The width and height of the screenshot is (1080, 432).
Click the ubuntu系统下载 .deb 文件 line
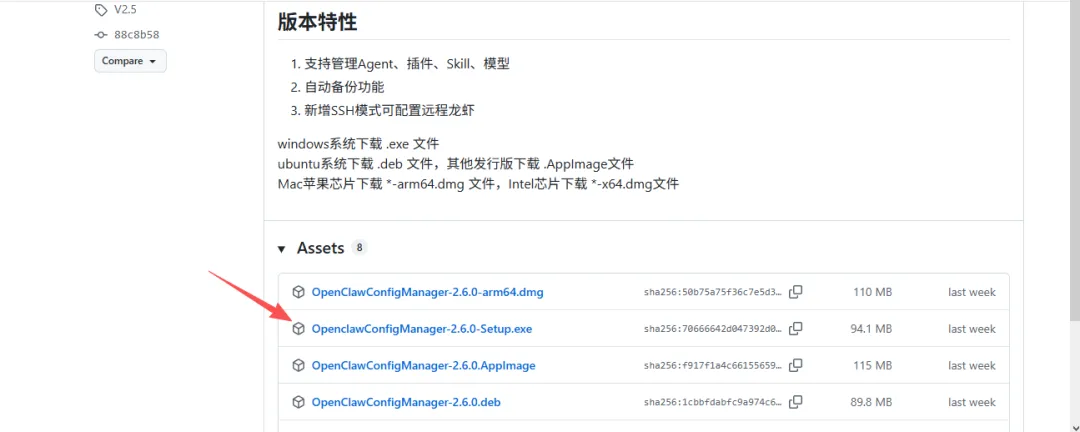coord(456,164)
